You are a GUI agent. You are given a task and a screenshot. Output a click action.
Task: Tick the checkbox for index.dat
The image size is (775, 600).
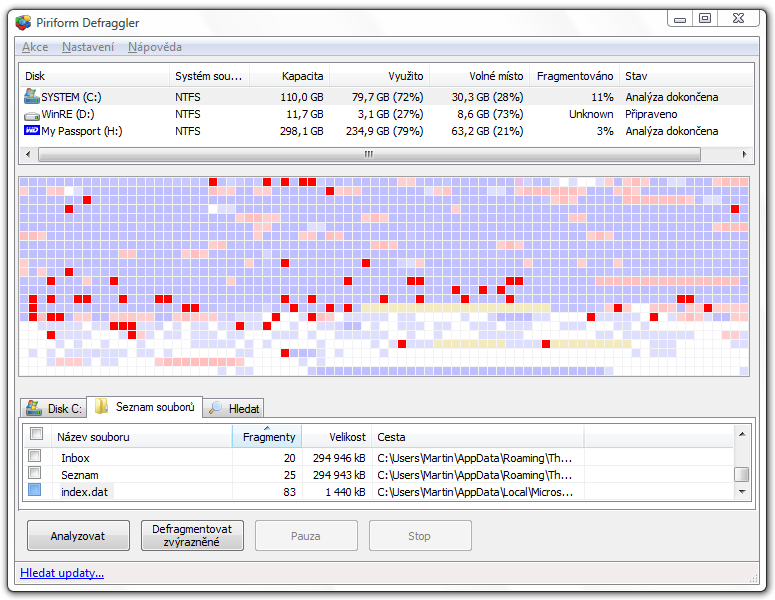35,490
